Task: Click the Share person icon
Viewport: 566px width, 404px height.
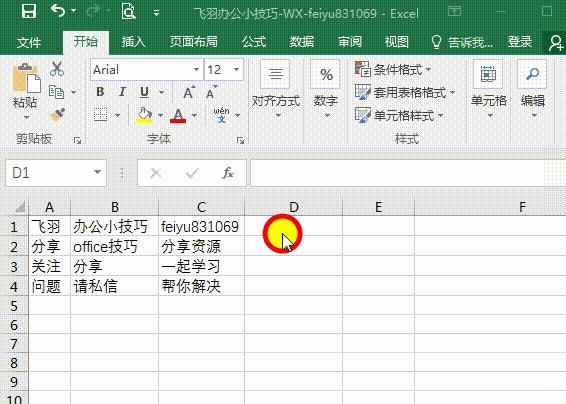Action: (x=556, y=43)
